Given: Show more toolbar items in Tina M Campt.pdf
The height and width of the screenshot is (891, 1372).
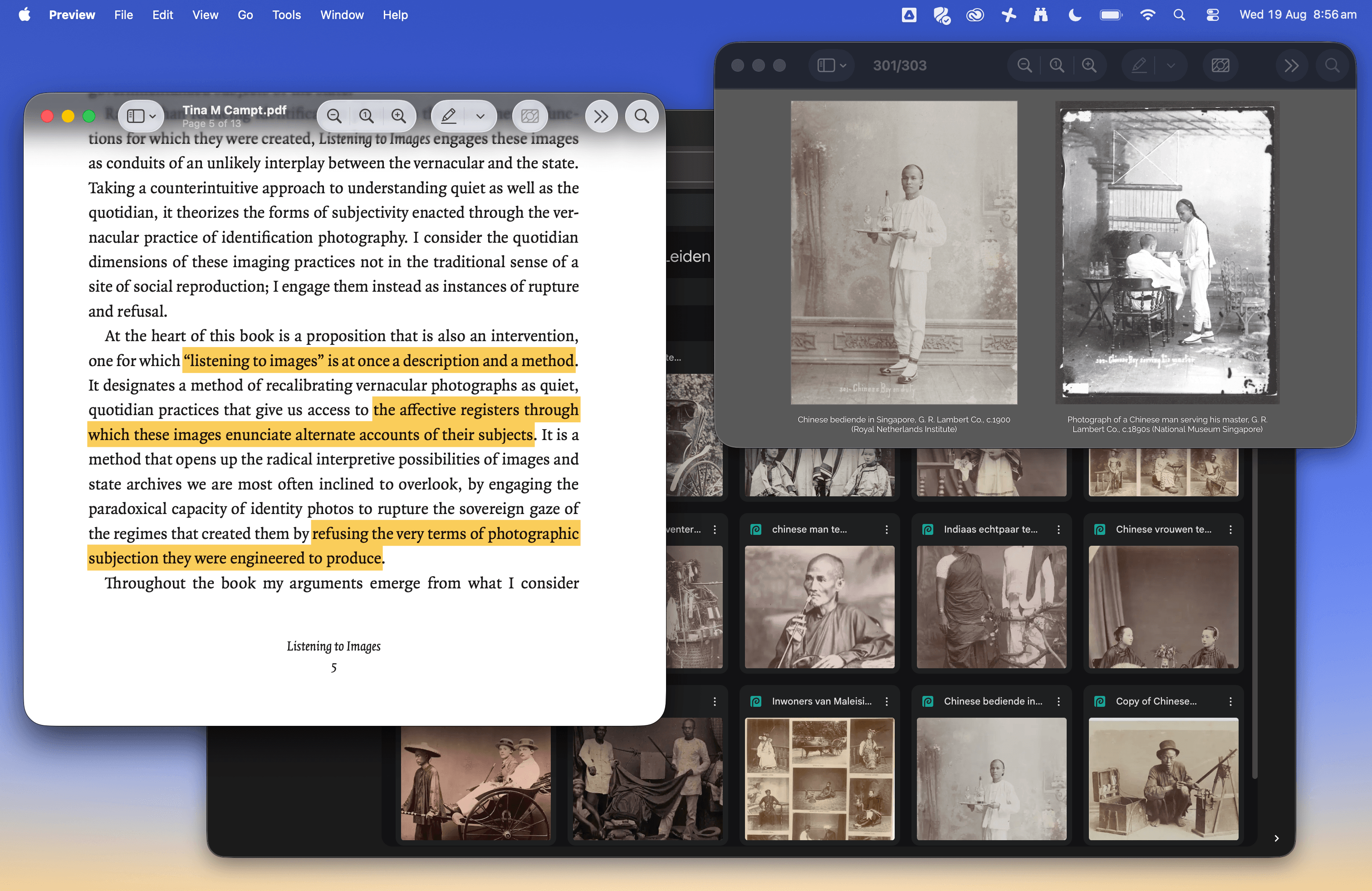Looking at the screenshot, I should (601, 116).
